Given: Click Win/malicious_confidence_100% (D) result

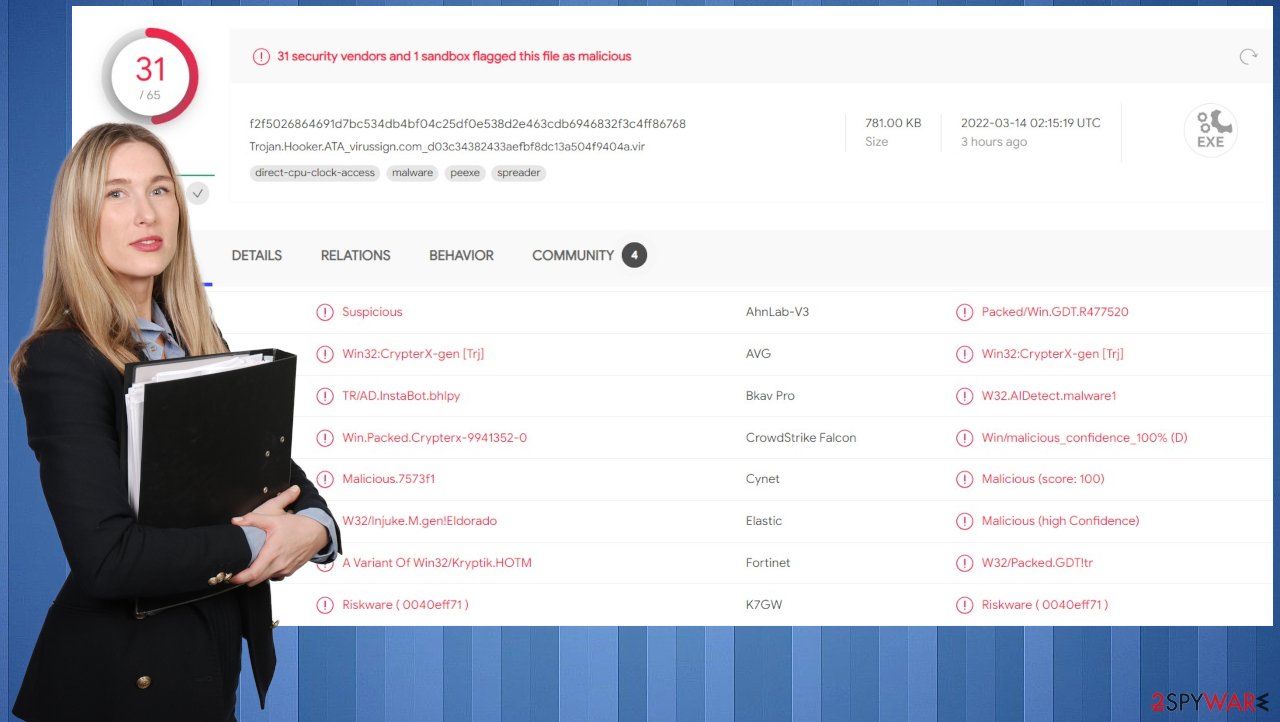Looking at the screenshot, I should pos(1084,438).
